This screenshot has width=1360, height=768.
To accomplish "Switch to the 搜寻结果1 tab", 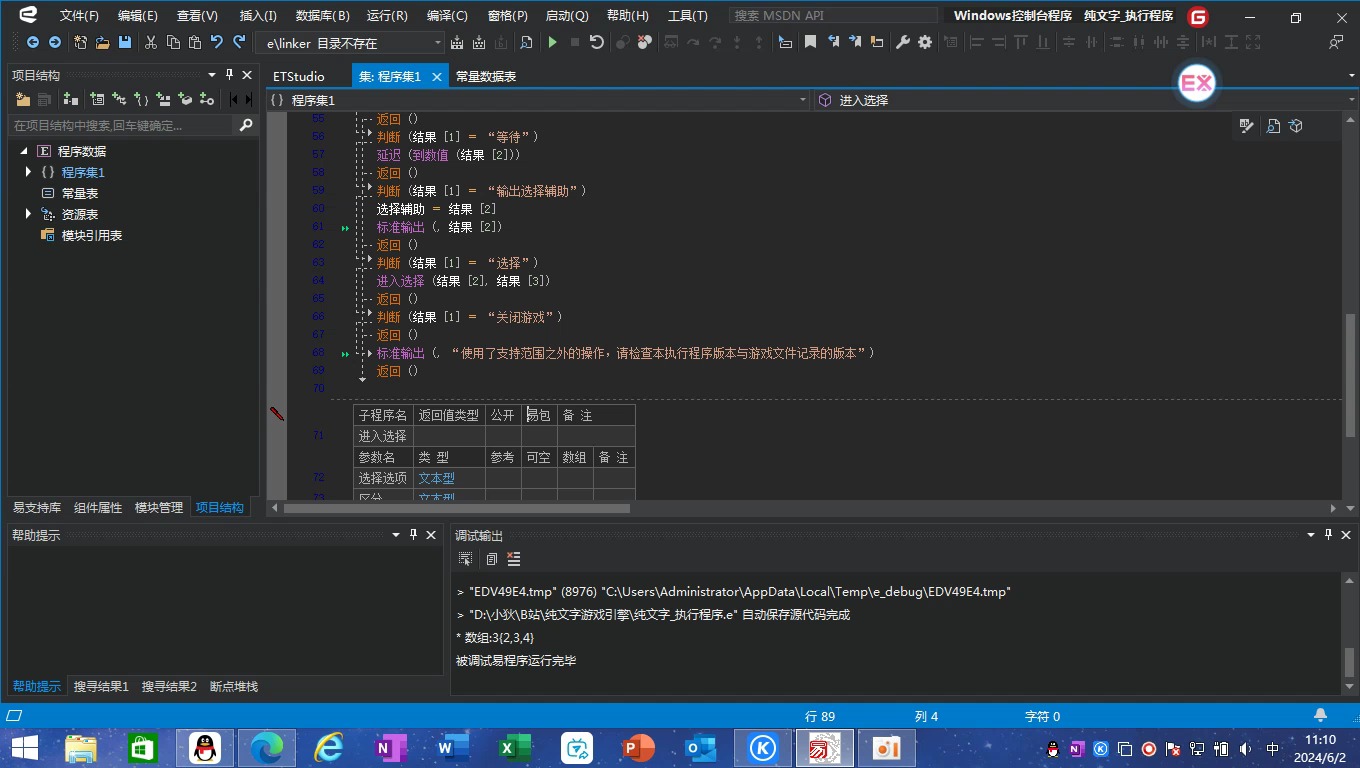I will pos(101,686).
